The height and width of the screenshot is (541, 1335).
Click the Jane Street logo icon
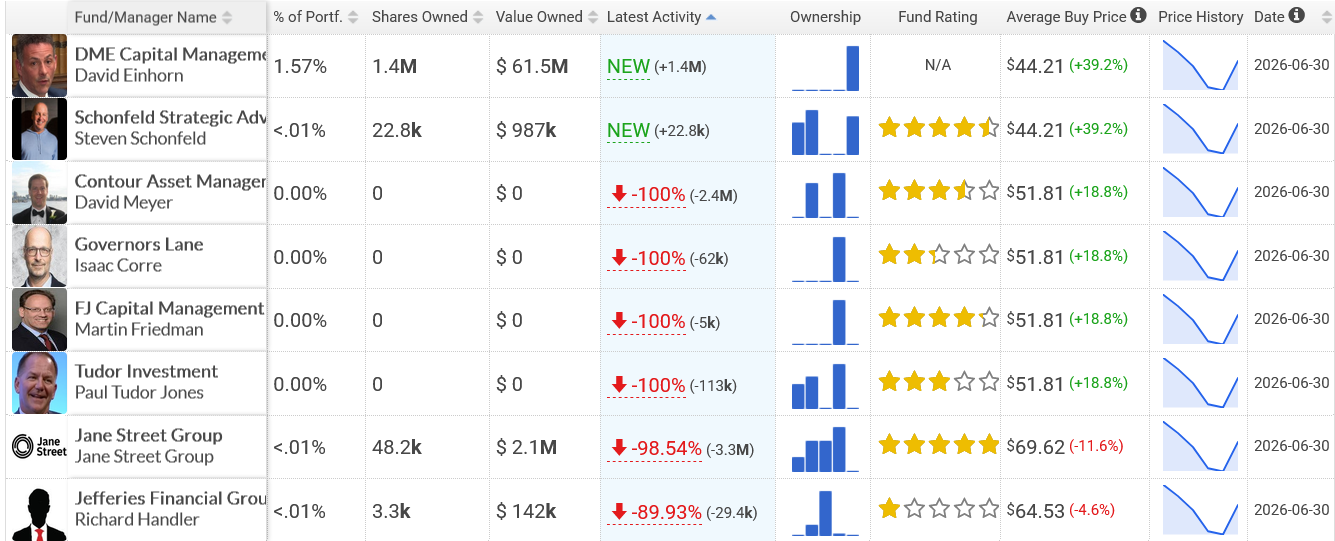[39, 446]
